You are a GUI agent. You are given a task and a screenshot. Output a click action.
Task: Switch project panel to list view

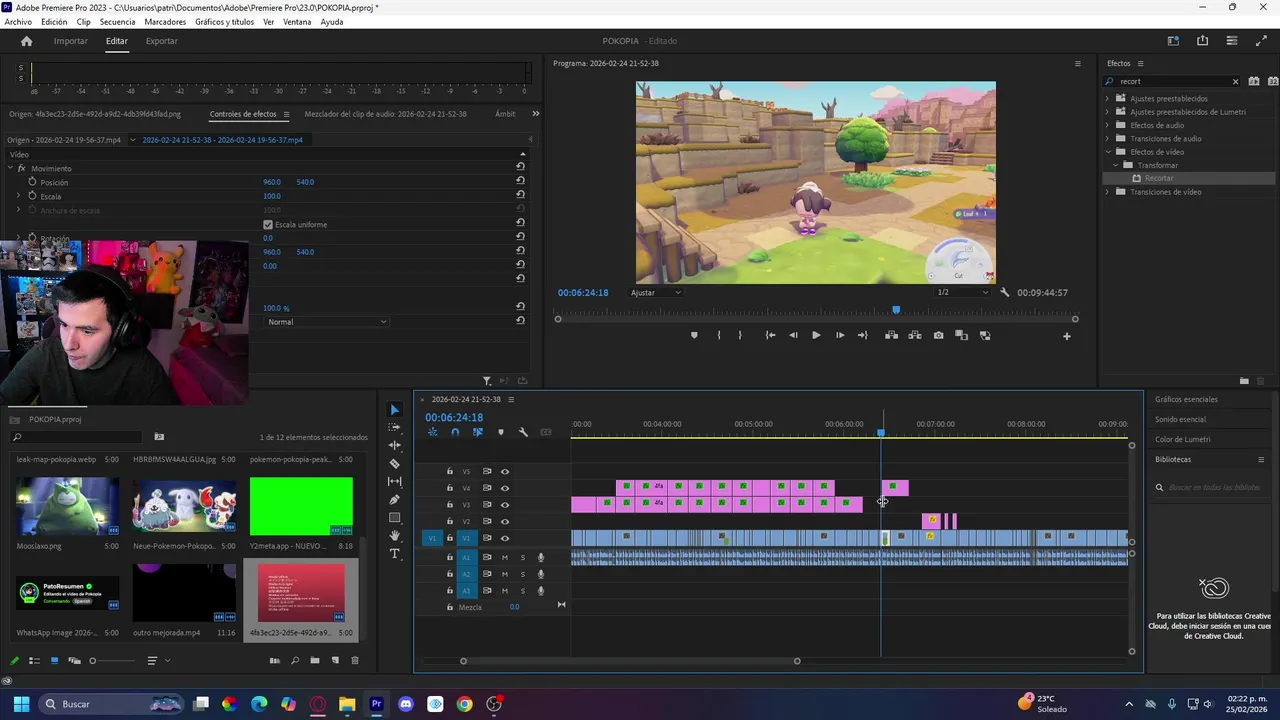[34, 660]
